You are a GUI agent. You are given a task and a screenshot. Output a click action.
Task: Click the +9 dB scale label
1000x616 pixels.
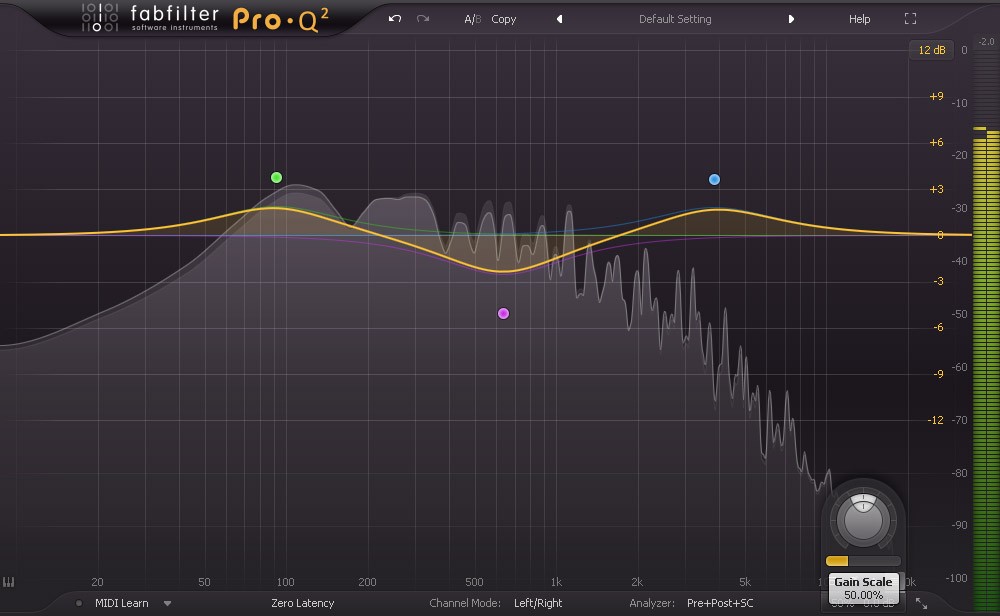click(936, 96)
